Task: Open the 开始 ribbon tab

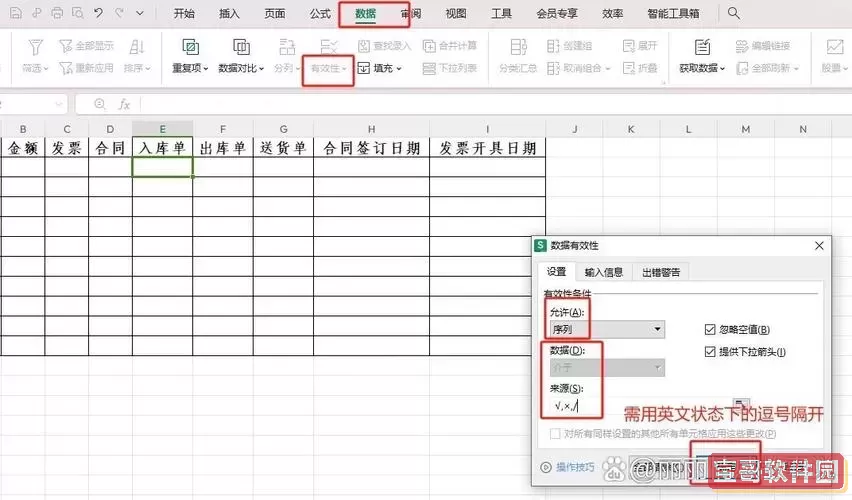Action: (x=184, y=14)
